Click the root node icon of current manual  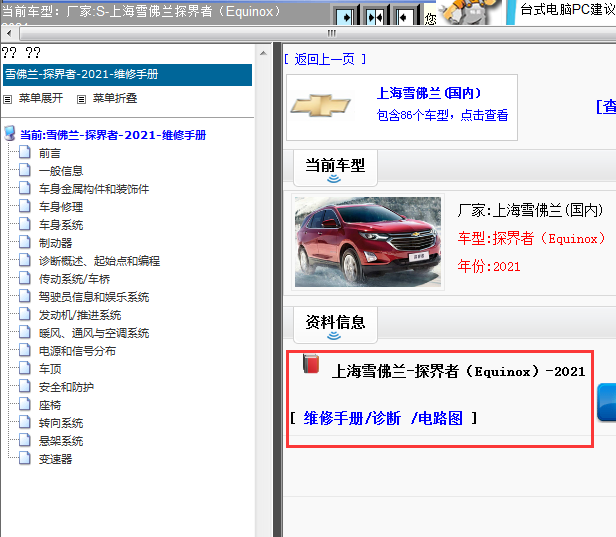[x=10, y=134]
